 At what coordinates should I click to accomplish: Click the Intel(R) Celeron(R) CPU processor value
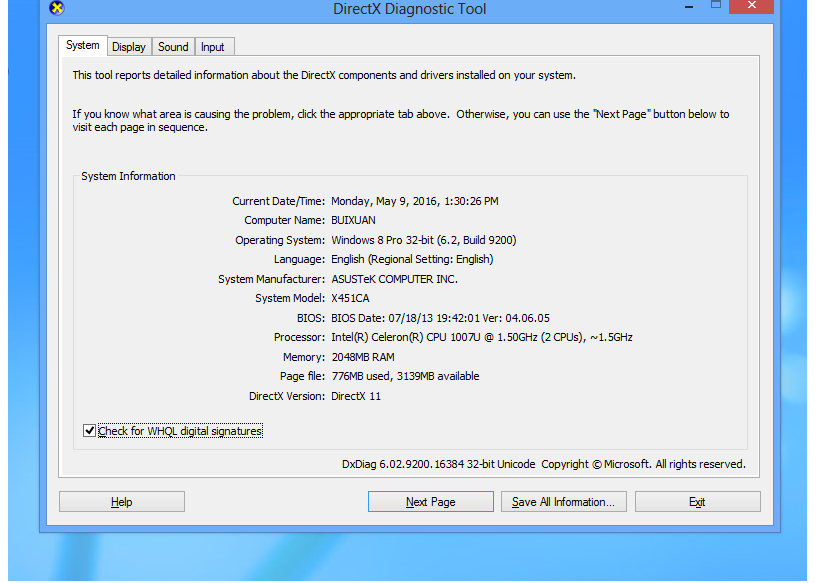(482, 337)
